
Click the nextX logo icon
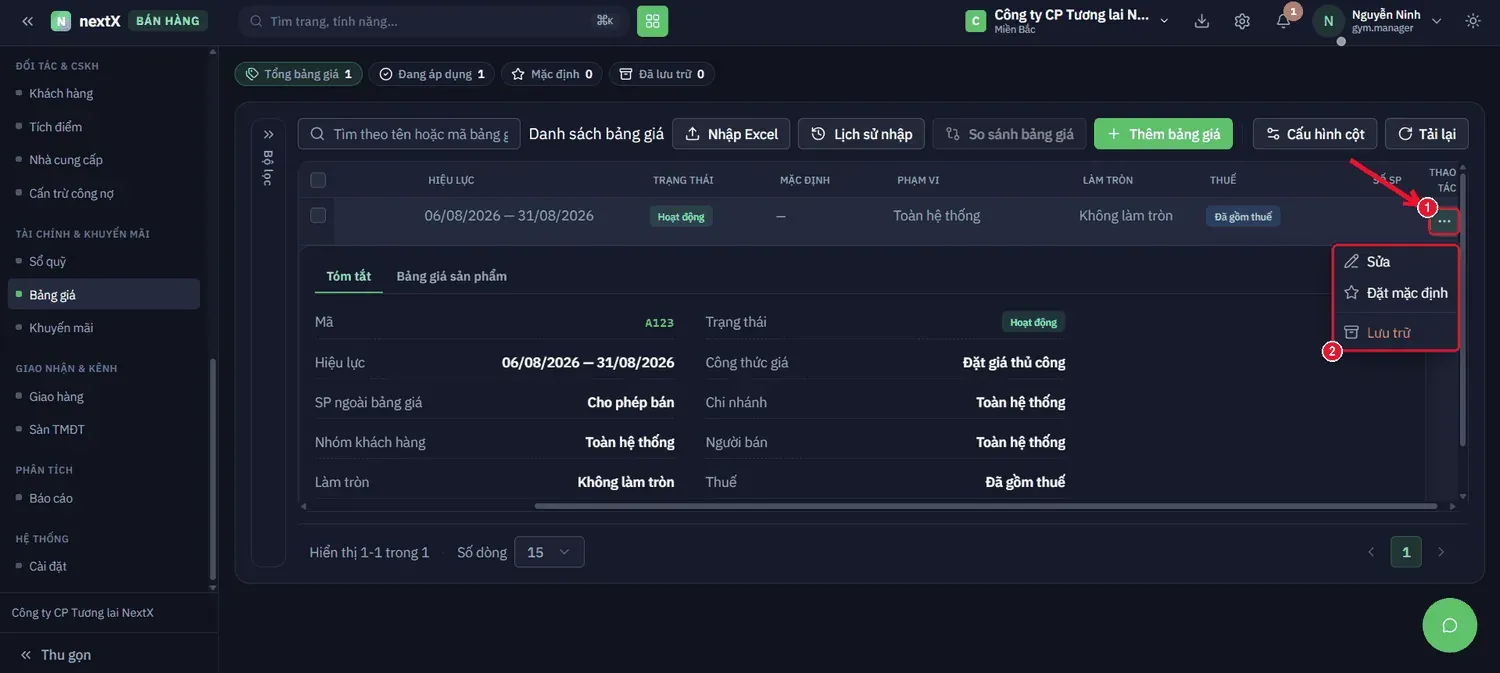(x=61, y=21)
